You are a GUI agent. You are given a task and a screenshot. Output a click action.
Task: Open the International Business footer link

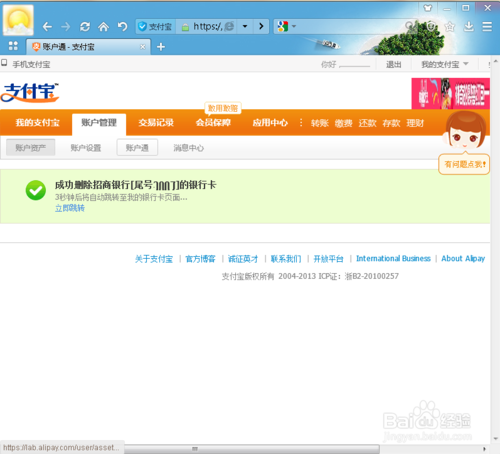click(393, 258)
